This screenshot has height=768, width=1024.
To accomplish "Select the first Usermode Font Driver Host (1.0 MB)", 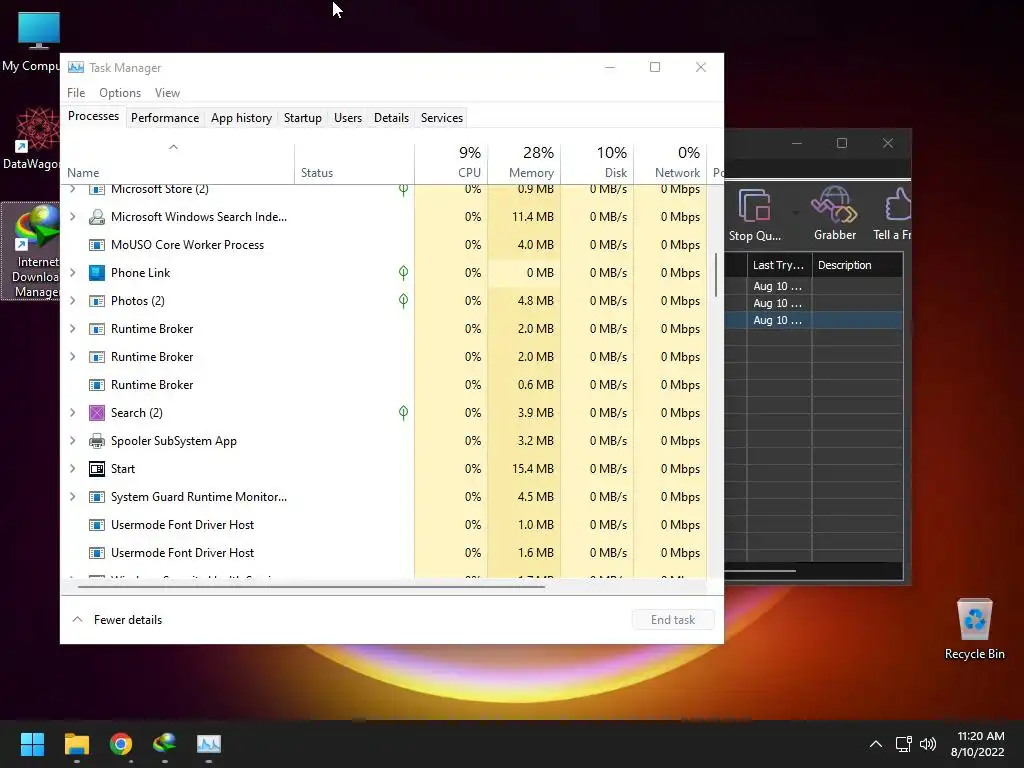I will tap(385, 525).
